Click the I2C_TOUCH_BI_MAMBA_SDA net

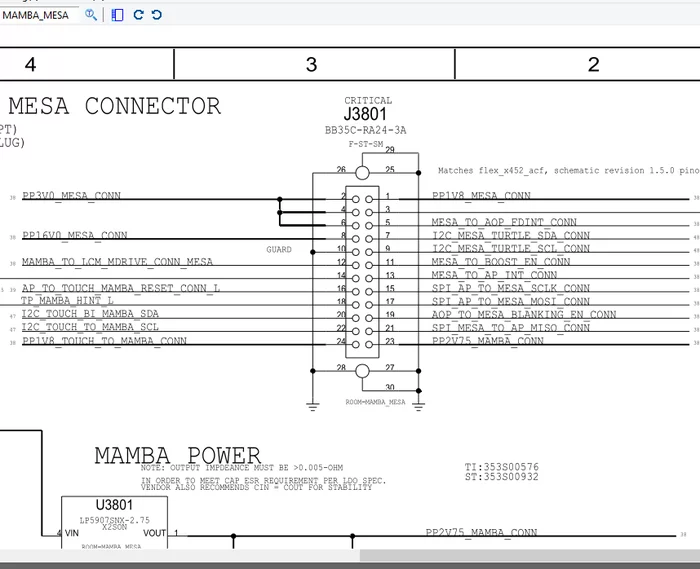click(90, 313)
